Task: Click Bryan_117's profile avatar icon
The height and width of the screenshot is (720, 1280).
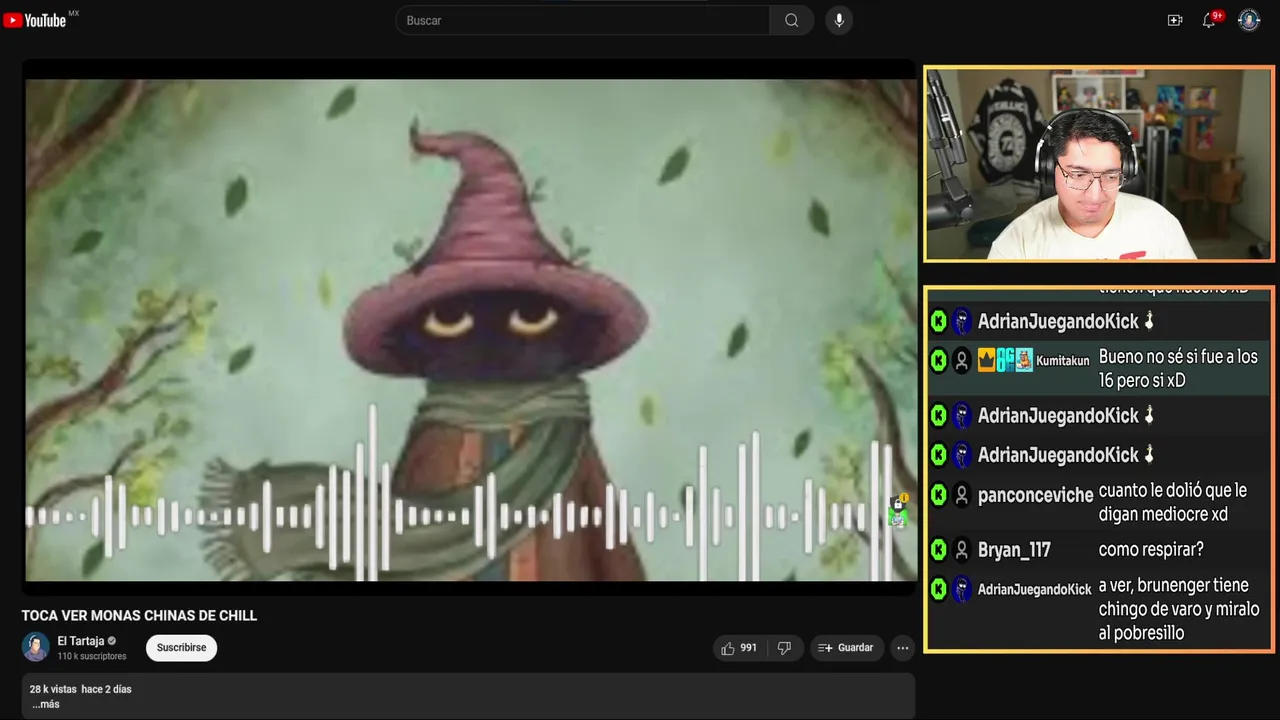Action: pyautogui.click(x=961, y=550)
